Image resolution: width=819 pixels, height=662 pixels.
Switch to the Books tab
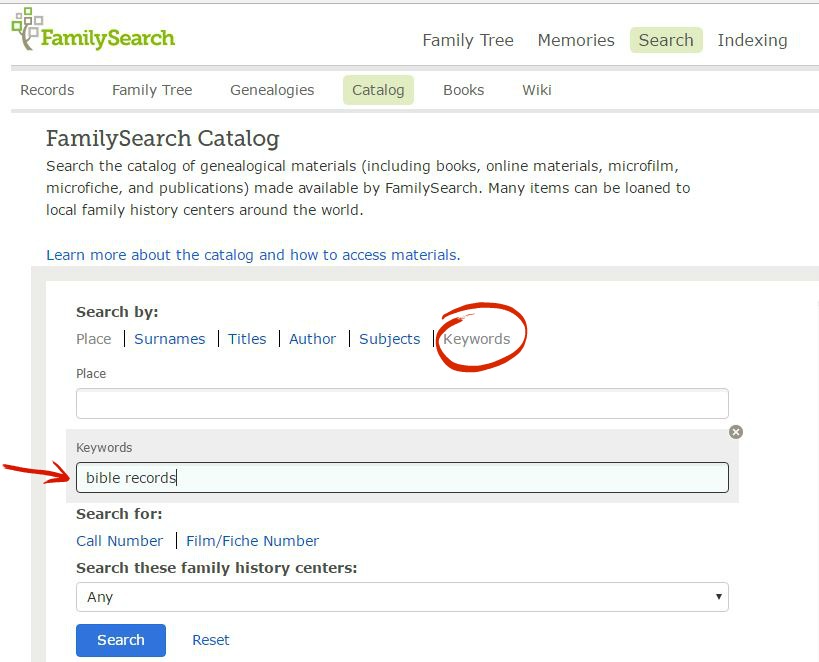(x=463, y=90)
